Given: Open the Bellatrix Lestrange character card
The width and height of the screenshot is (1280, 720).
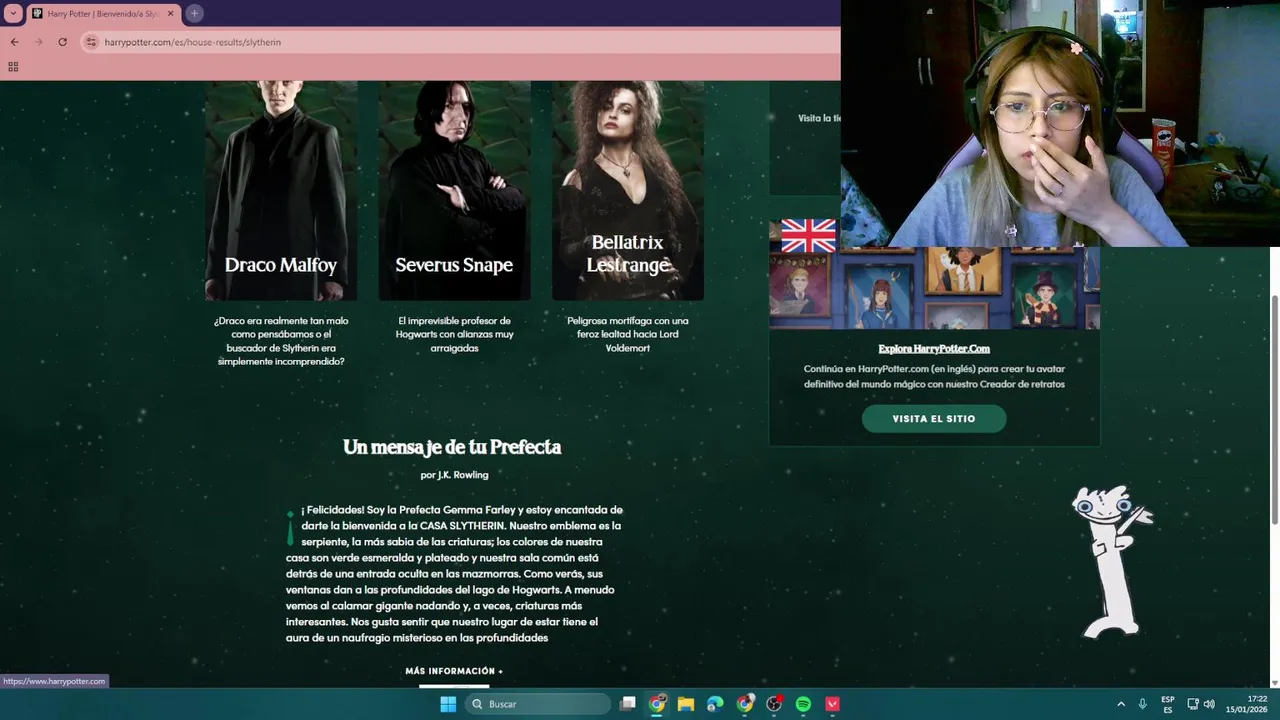Looking at the screenshot, I should (x=628, y=190).
